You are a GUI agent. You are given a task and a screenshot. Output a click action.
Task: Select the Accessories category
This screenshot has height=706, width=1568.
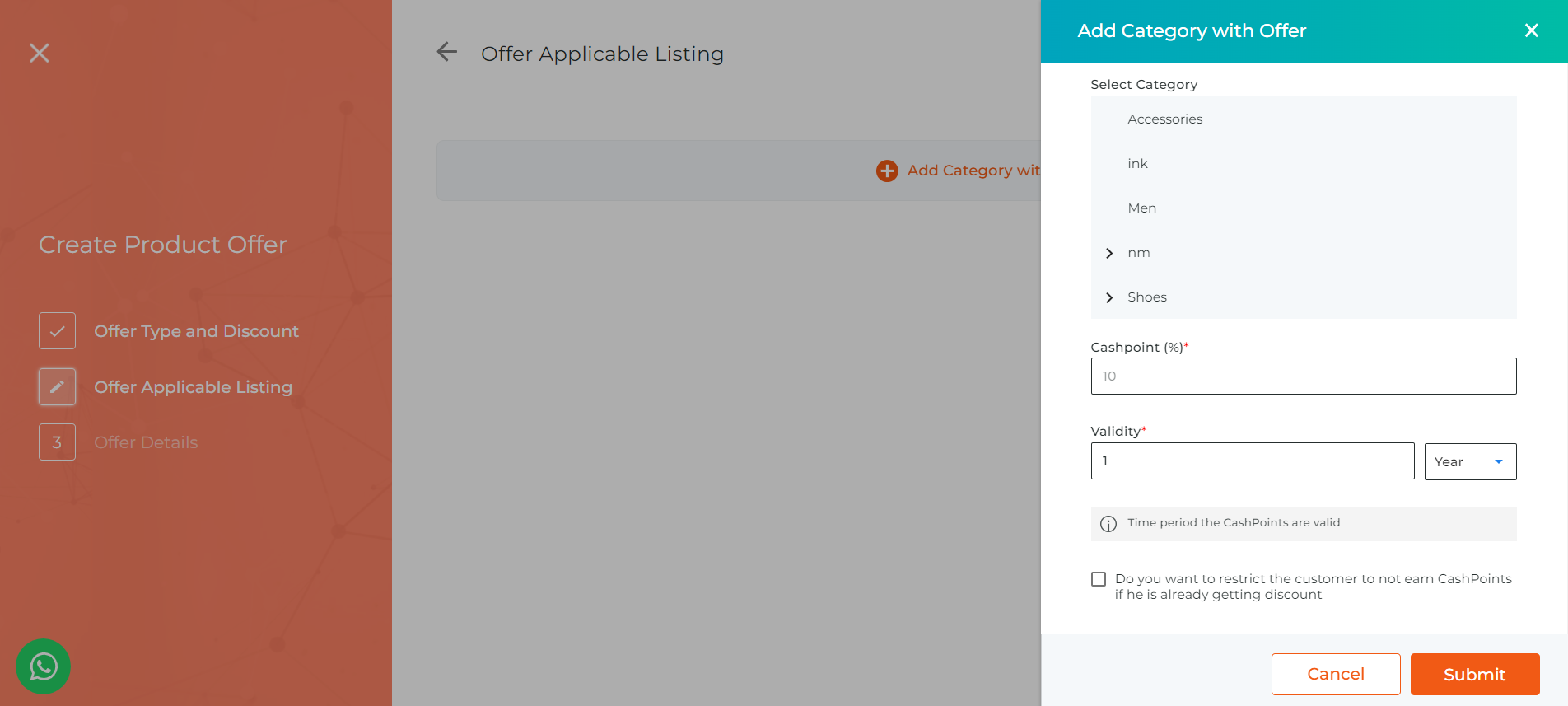point(1164,119)
